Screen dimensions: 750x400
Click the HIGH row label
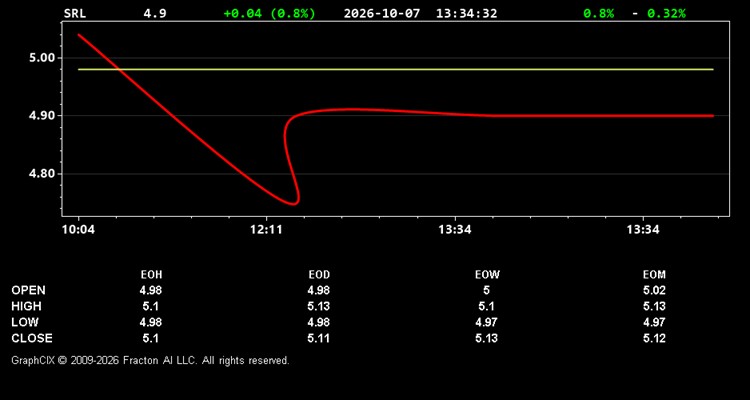(x=26, y=306)
